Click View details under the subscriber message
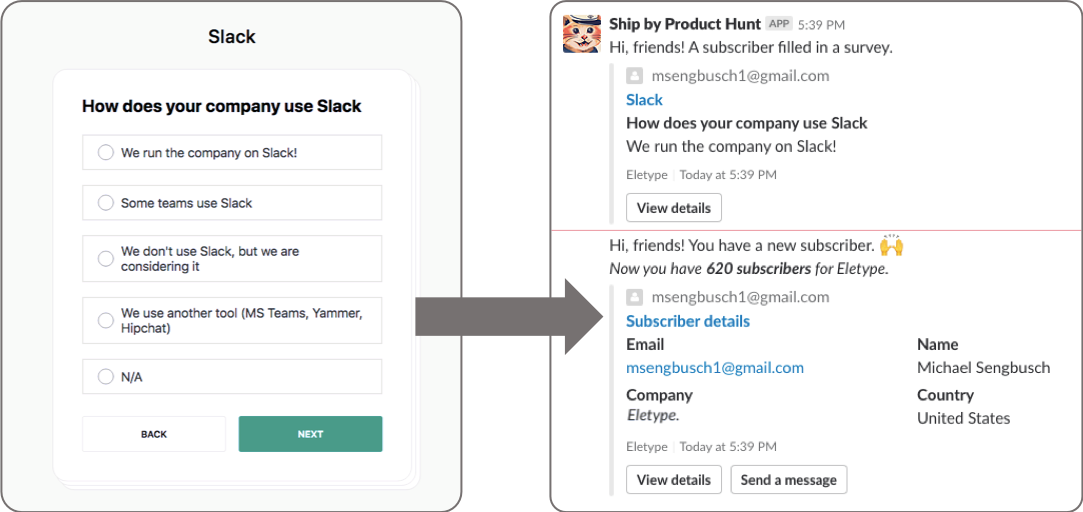The width and height of the screenshot is (1083, 512). point(673,480)
